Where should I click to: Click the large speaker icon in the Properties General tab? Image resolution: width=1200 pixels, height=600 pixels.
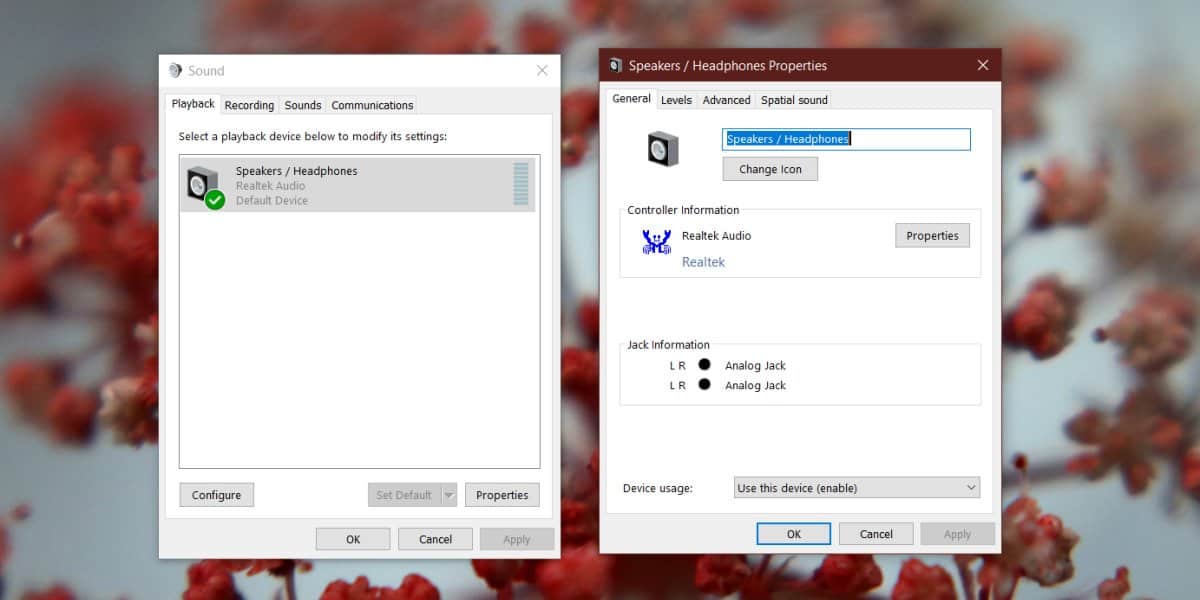click(x=663, y=149)
